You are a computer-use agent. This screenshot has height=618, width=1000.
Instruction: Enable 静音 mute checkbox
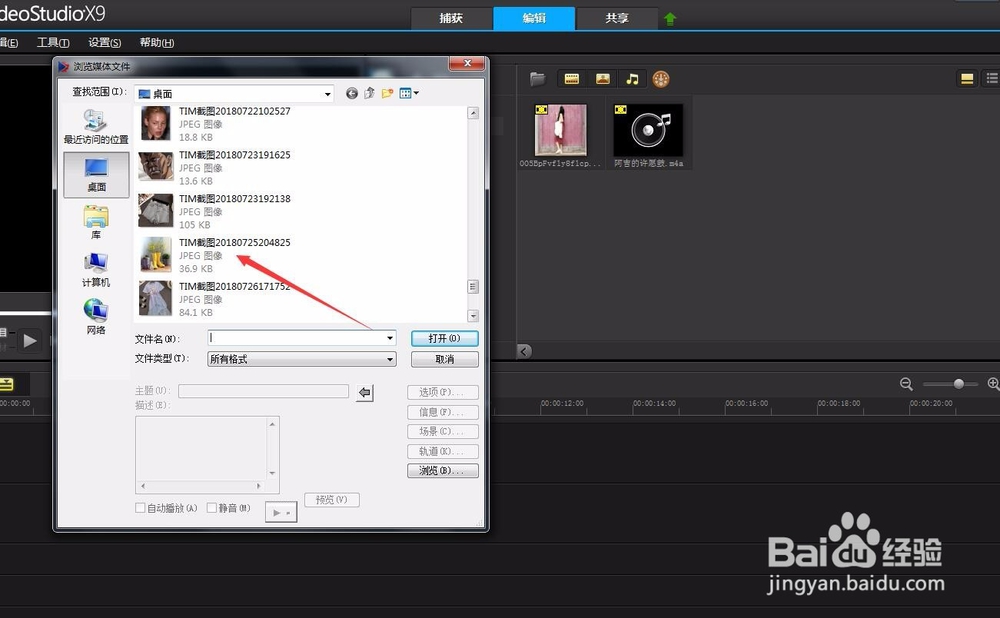(x=211, y=508)
